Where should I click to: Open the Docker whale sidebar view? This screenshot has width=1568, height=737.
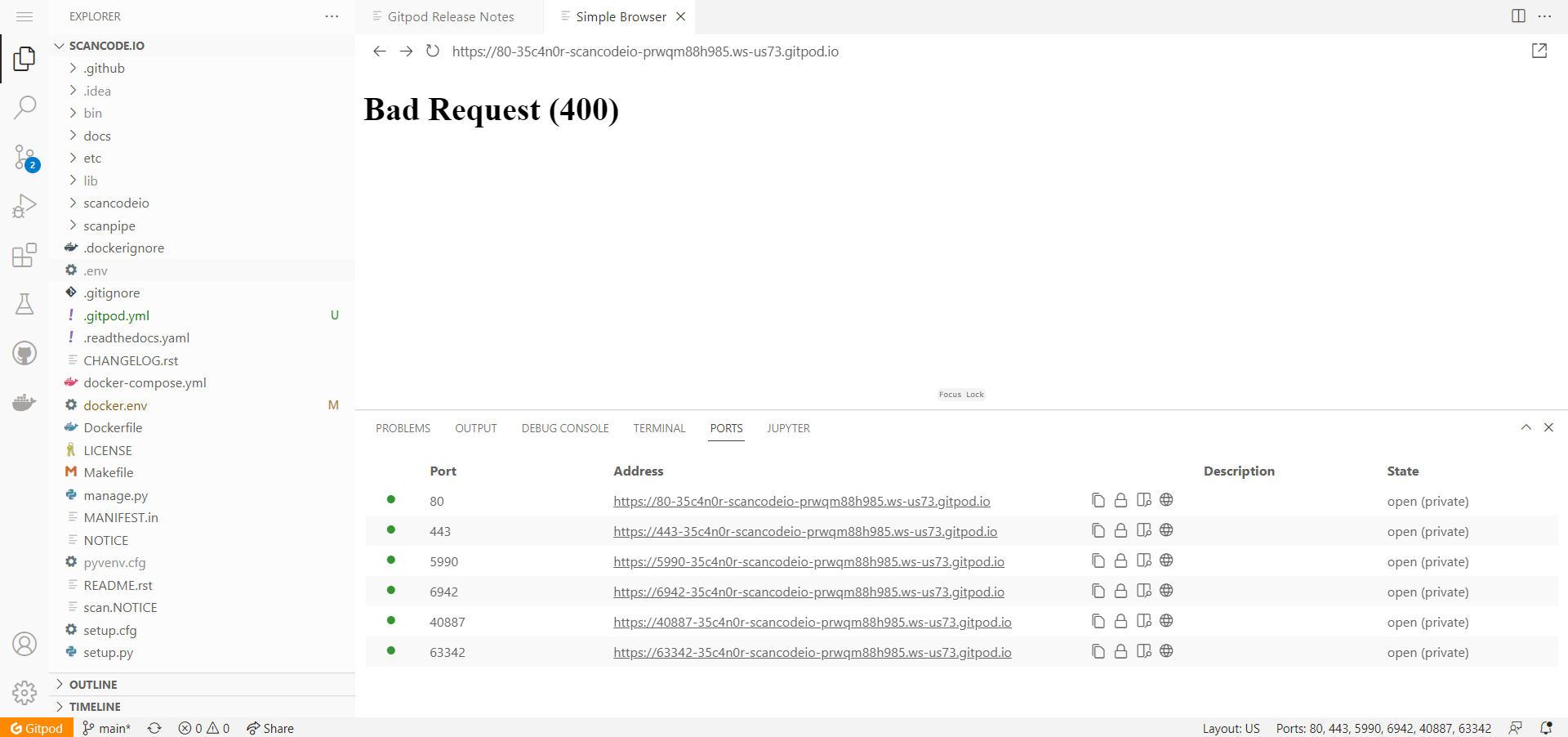tap(24, 402)
